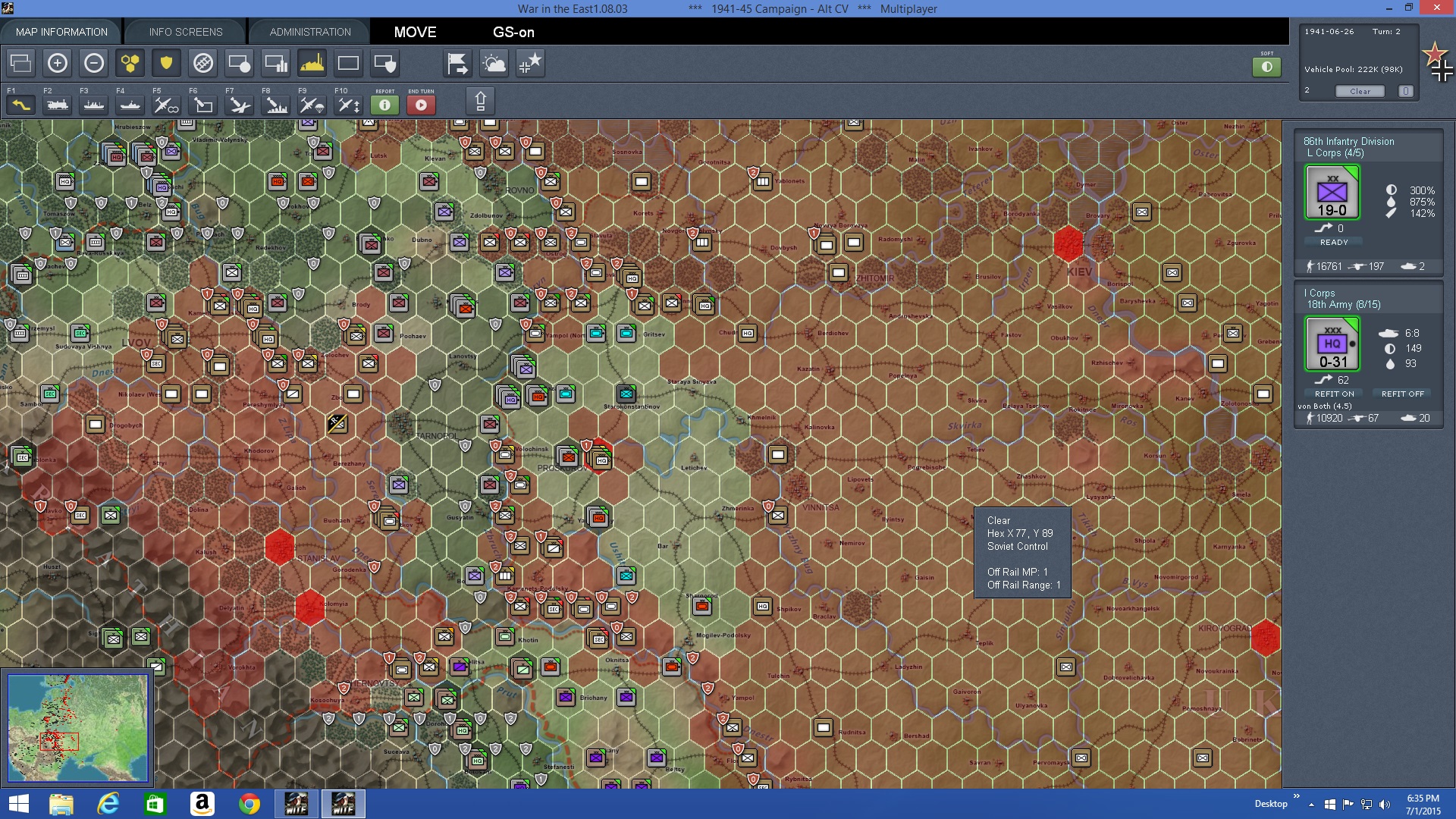Click the overlapping windows icon in toolbar
This screenshot has height=819, width=1456.
coord(21,63)
